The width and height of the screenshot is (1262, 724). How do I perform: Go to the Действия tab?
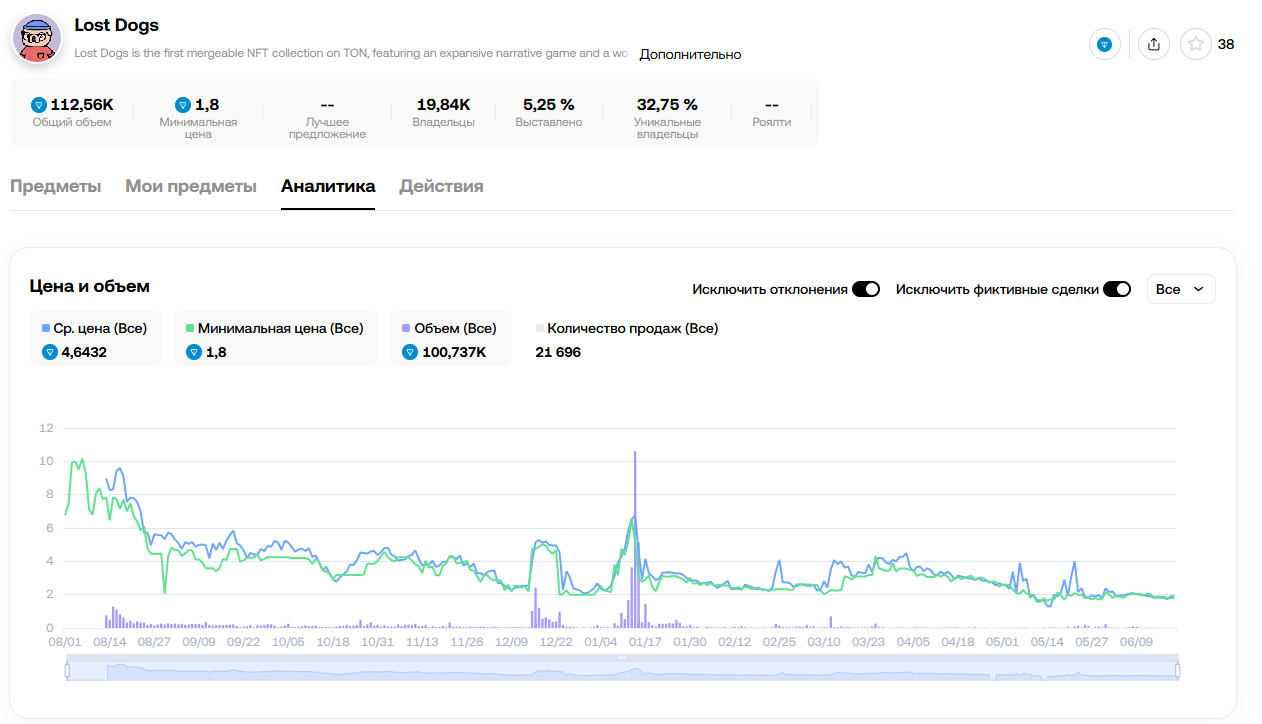point(441,186)
